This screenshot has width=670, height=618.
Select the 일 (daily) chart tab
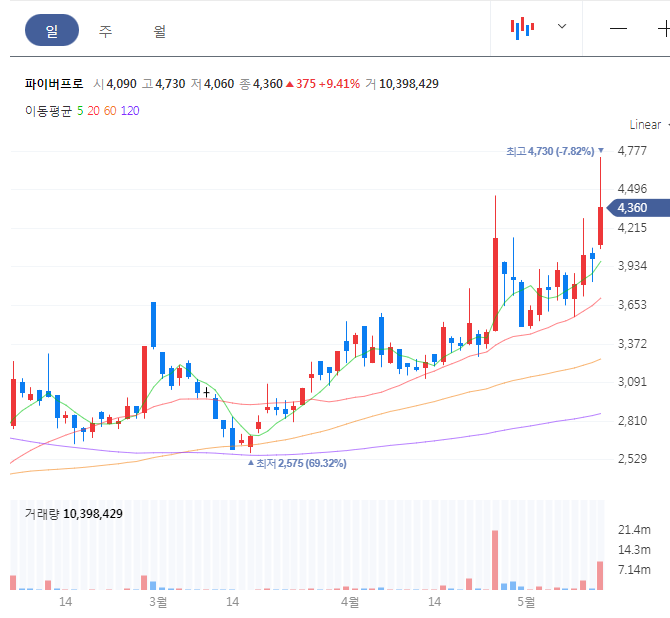52,30
